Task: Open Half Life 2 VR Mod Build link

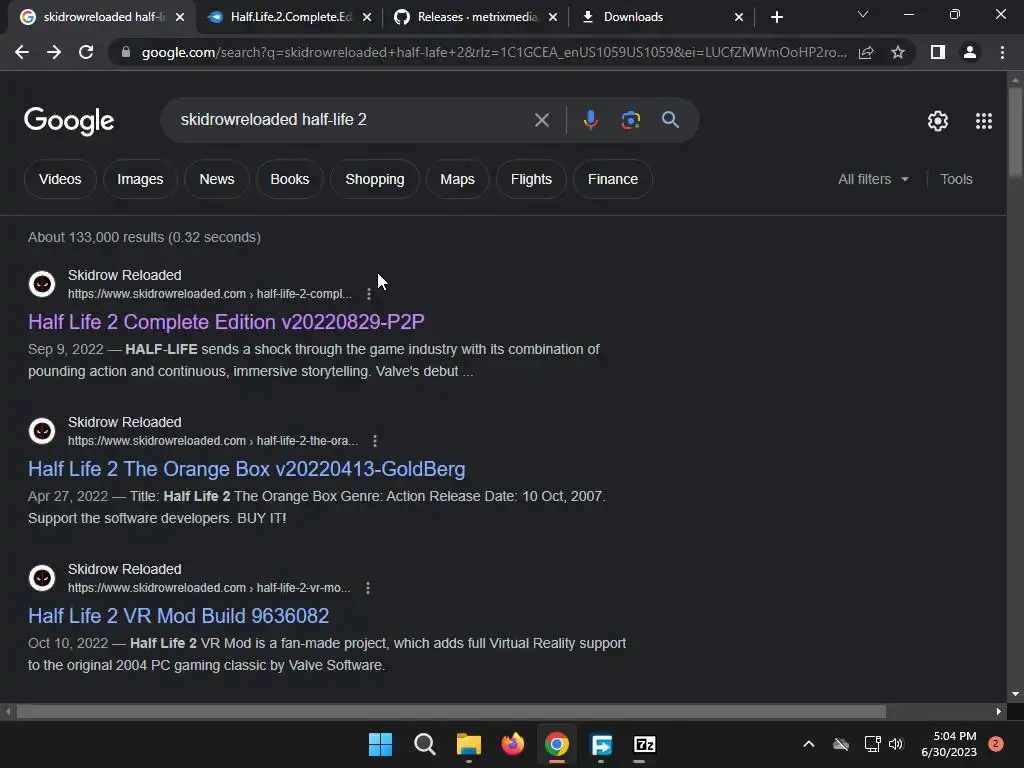Action: (178, 616)
